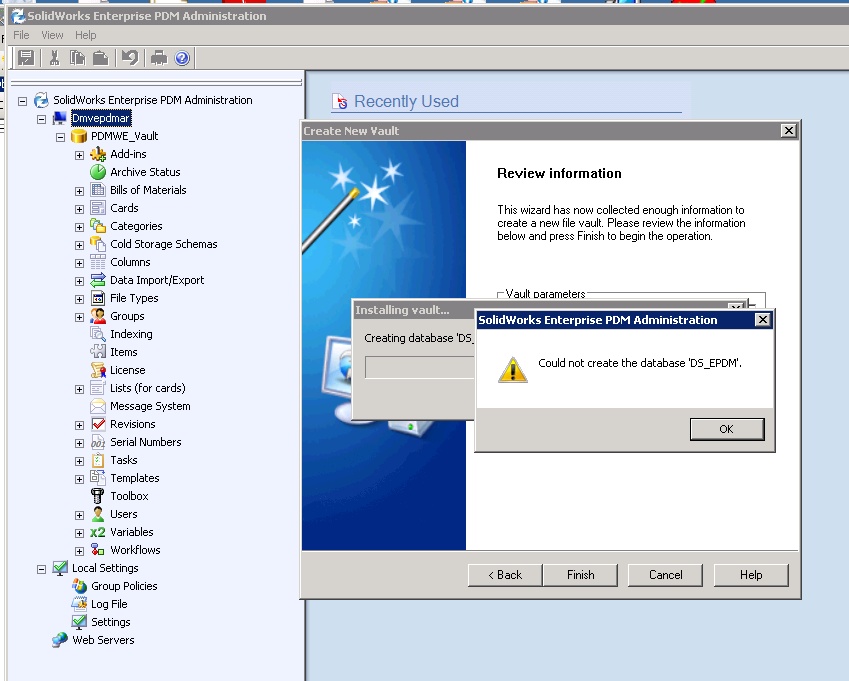Select the Columns grid icon
Screen dimensions: 849x681
pos(98,262)
